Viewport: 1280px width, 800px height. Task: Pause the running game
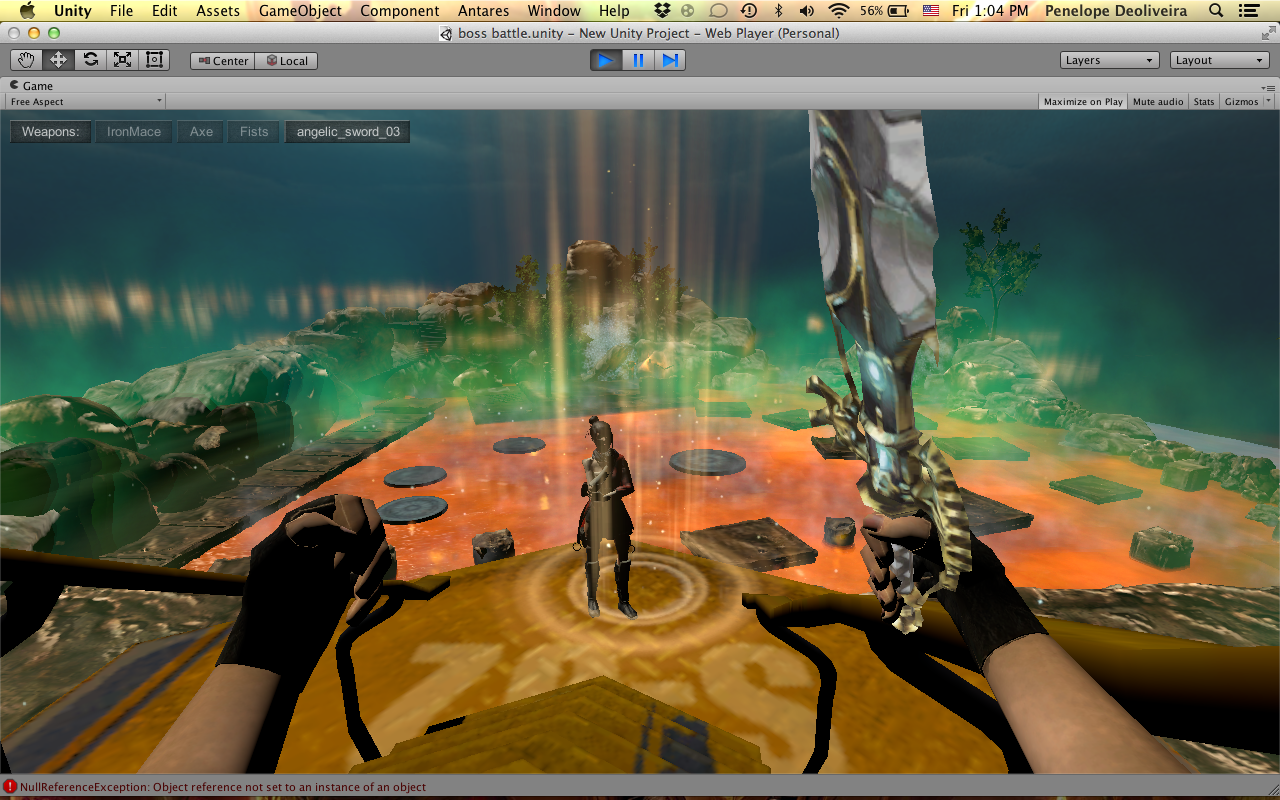point(637,61)
